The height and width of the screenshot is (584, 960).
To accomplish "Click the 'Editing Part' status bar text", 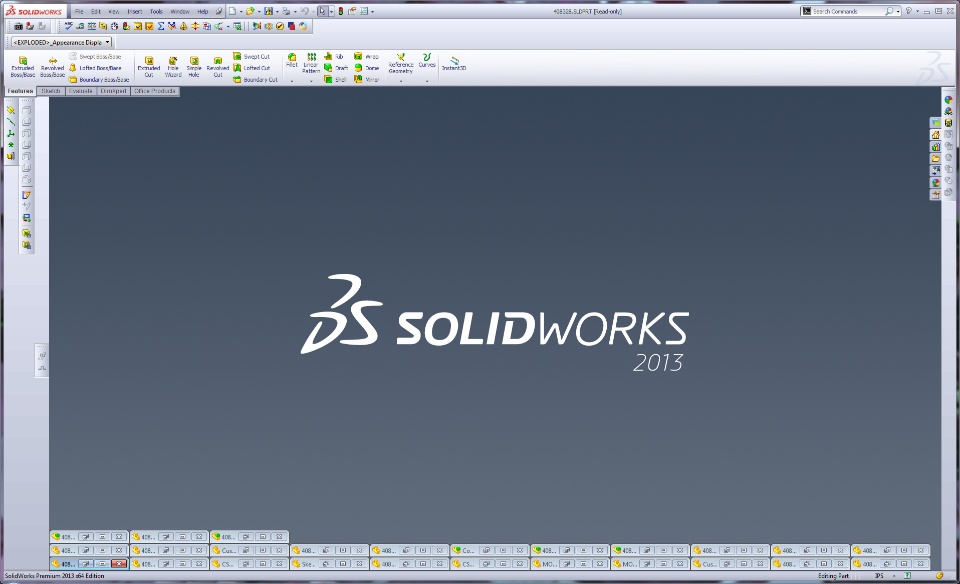I will click(833, 576).
